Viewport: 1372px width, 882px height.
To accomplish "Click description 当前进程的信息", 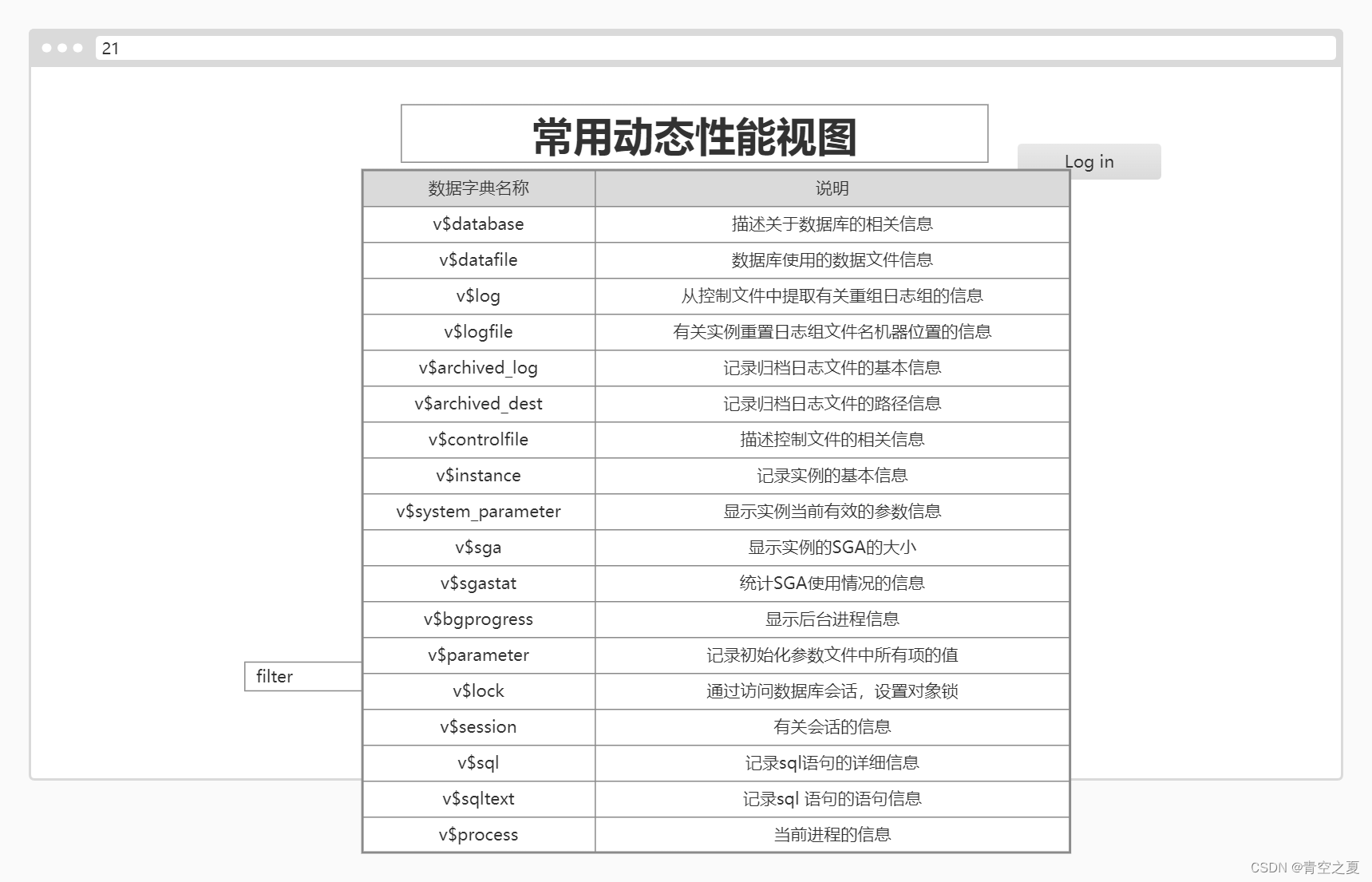I will (832, 835).
